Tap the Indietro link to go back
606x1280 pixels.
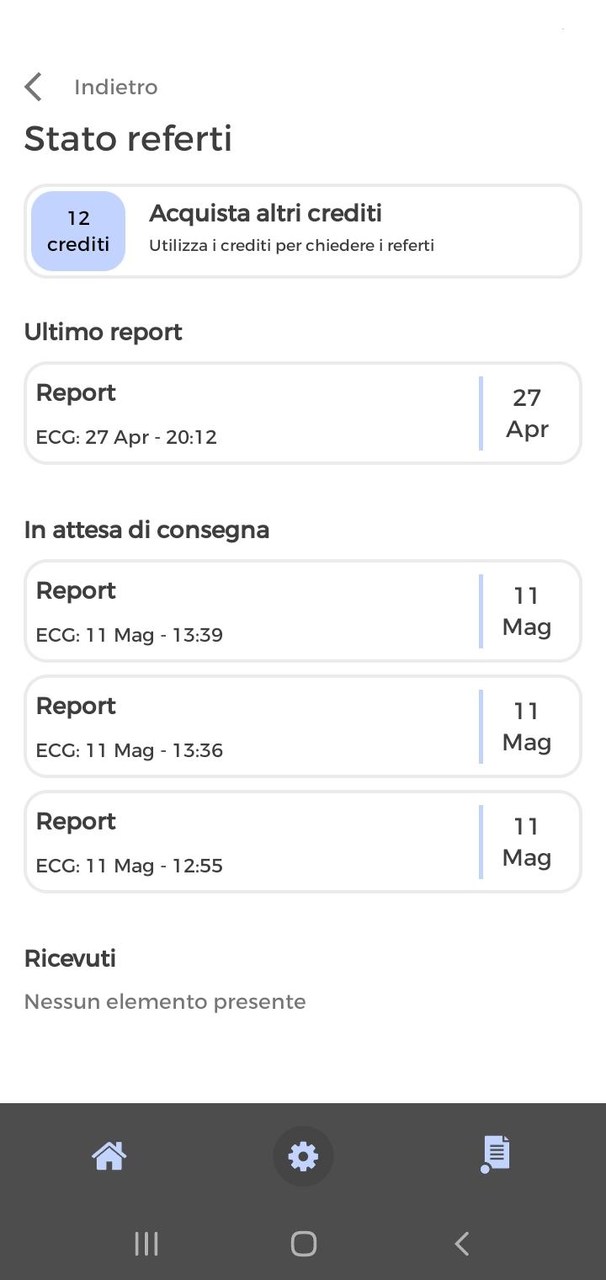[x=115, y=87]
